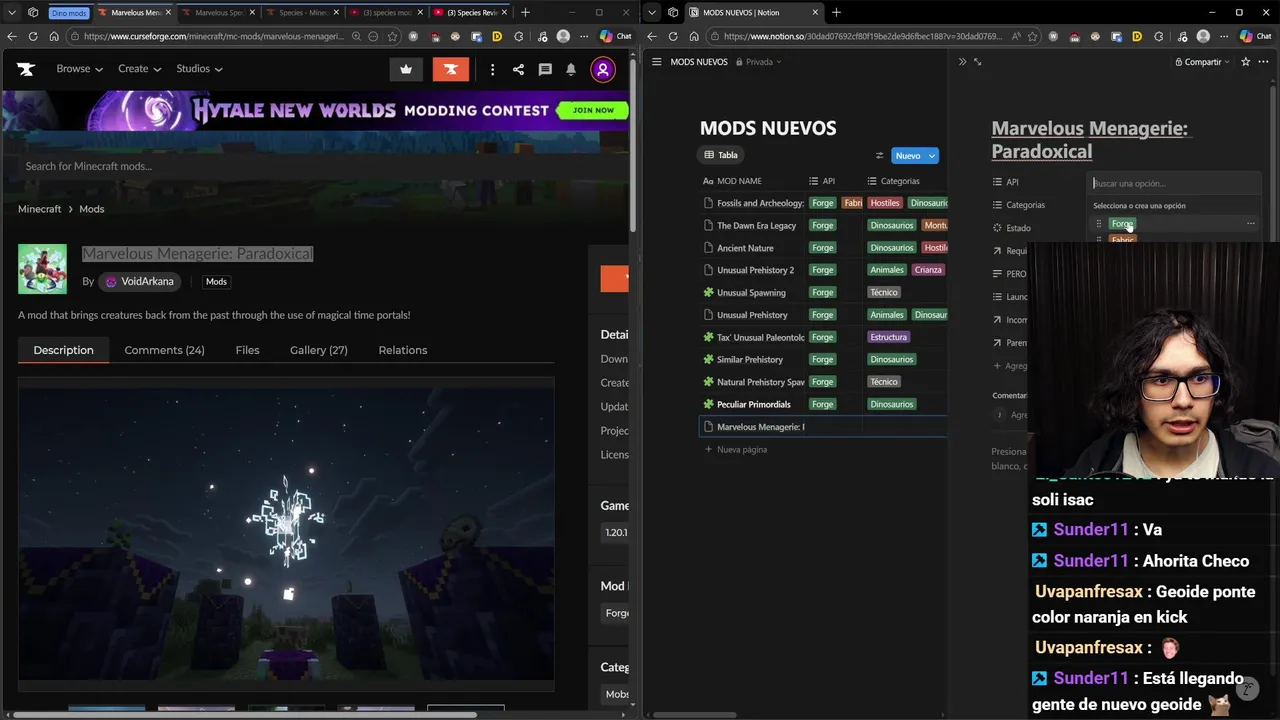Expand the Browse dropdown menu
This screenshot has width=1280, height=720.
click(x=79, y=69)
